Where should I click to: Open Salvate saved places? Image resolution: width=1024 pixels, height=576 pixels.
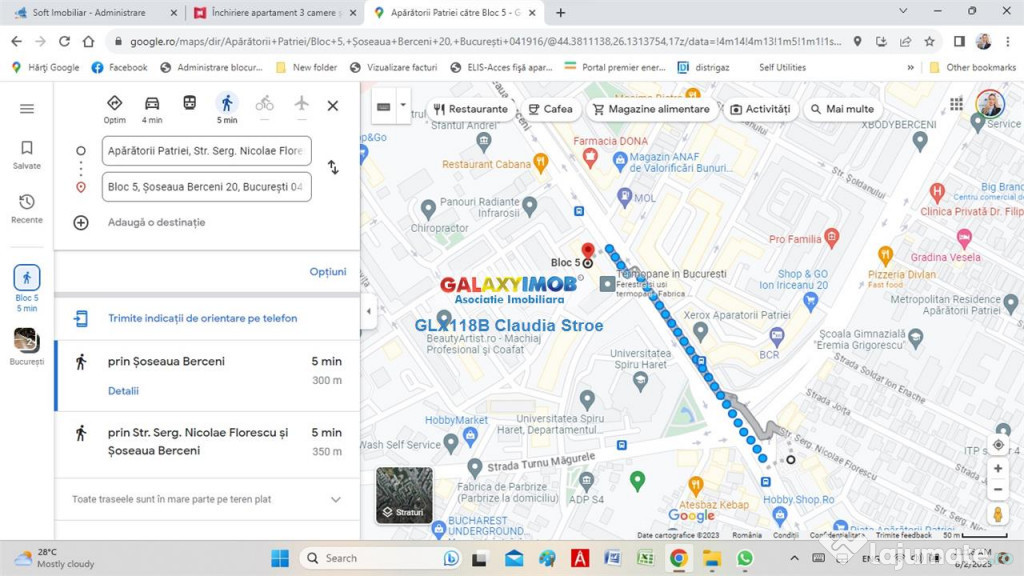coord(27,155)
